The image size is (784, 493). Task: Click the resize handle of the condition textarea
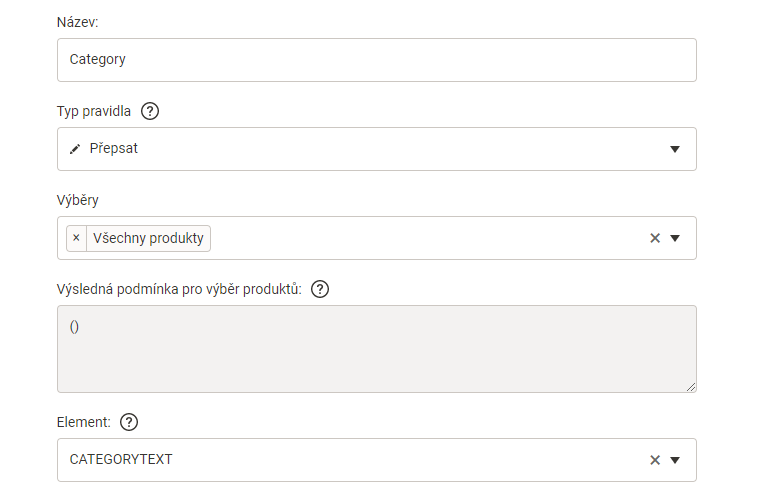pos(690,385)
